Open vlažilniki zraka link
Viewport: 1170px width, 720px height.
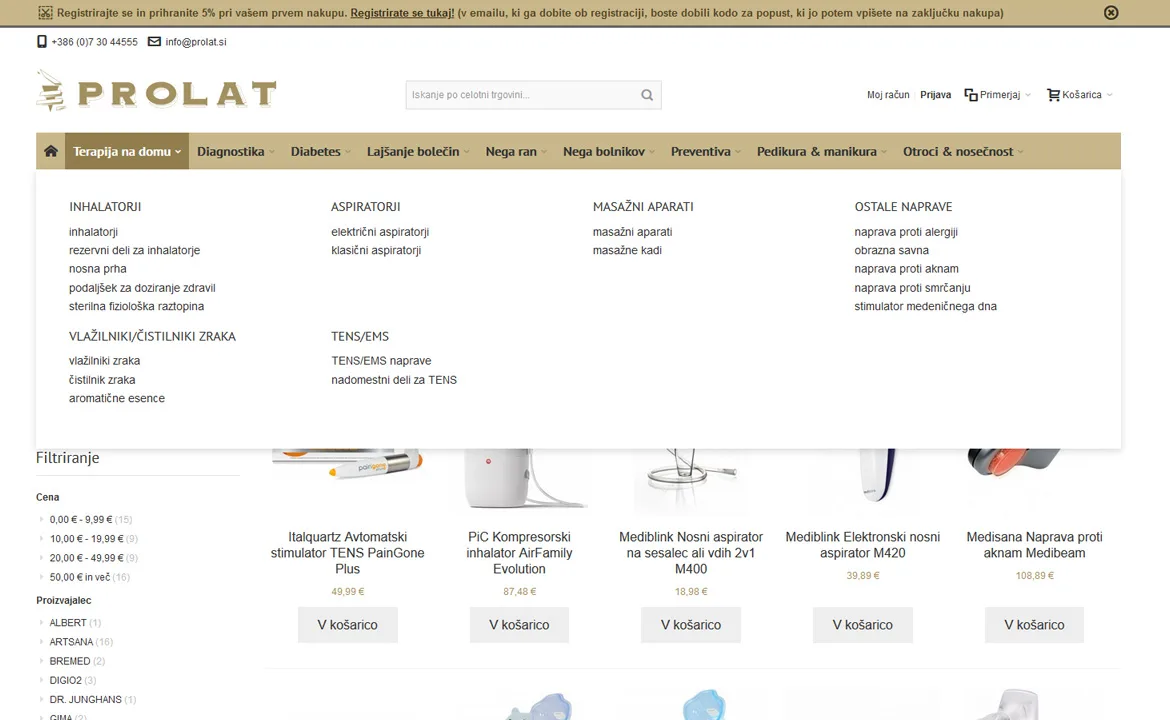(x=104, y=361)
